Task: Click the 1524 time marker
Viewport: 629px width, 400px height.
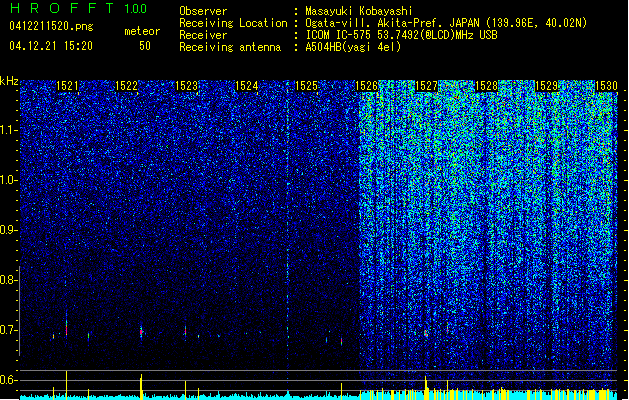Action: coord(246,86)
